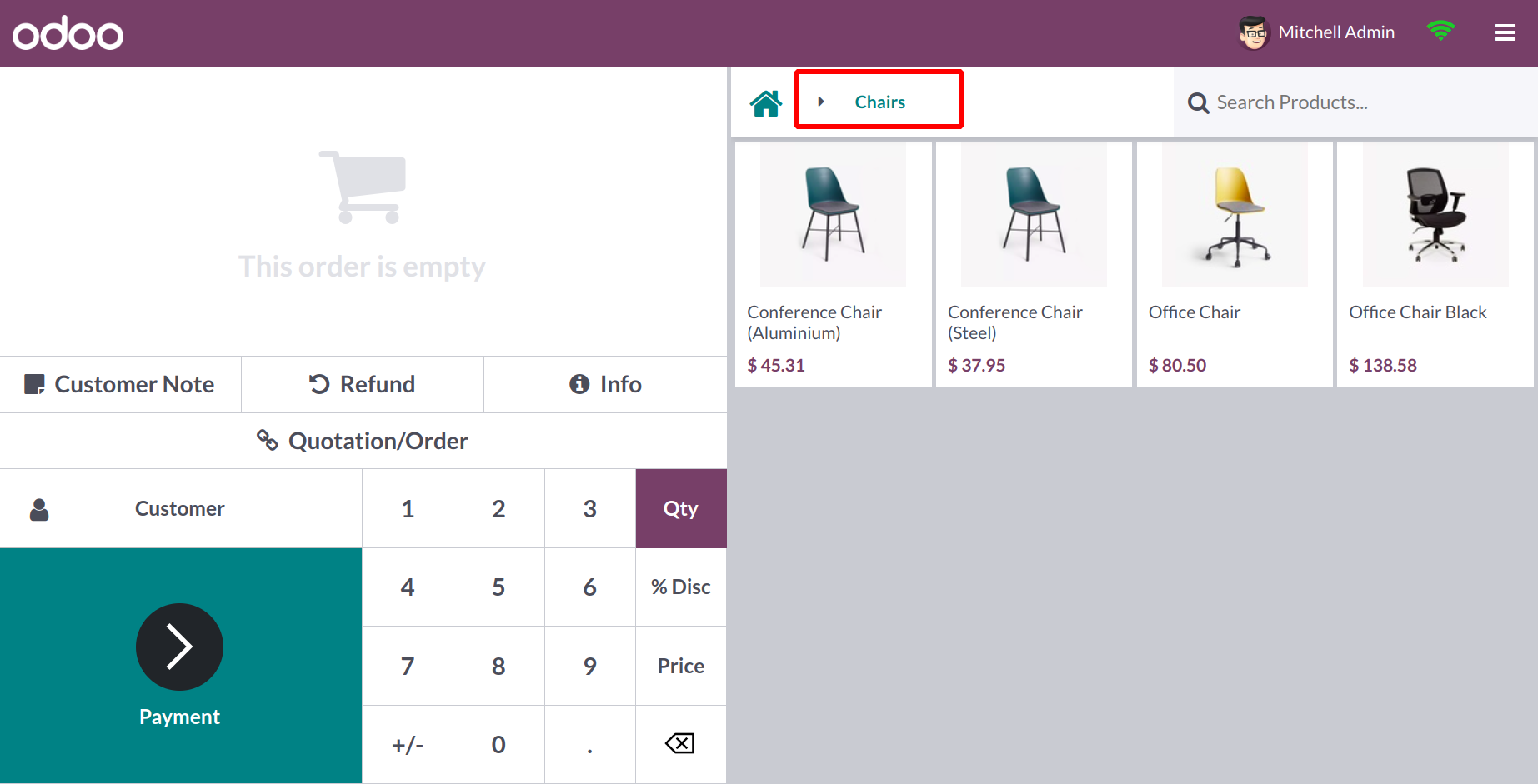1538x784 pixels.
Task: Add a Customer Note
Action: (120, 384)
